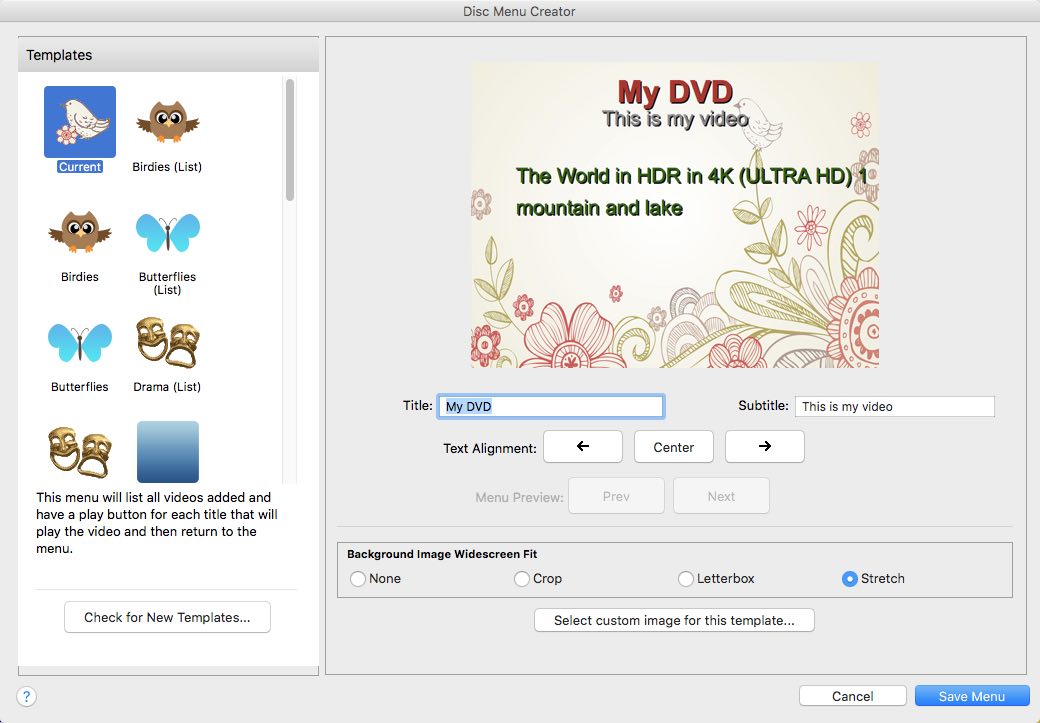The width and height of the screenshot is (1040, 723).
Task: Choose the Birdies (List) template
Action: click(x=167, y=119)
